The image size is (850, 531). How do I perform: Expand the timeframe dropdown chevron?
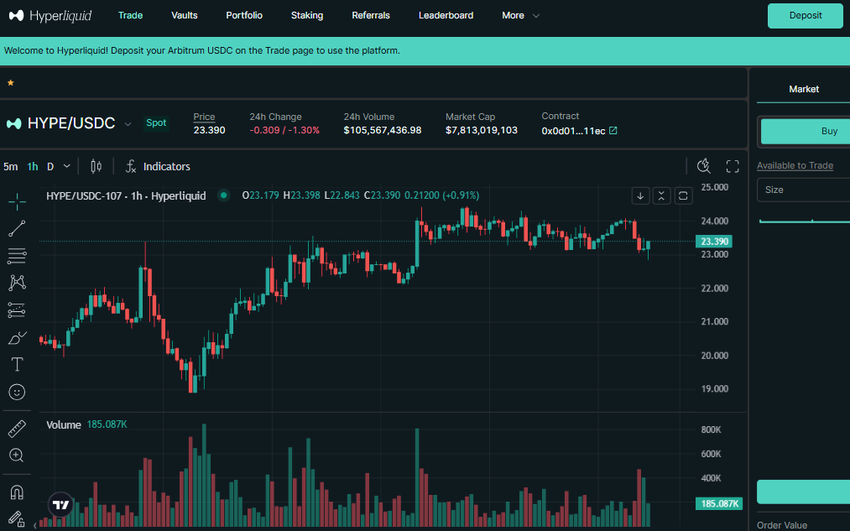67,166
